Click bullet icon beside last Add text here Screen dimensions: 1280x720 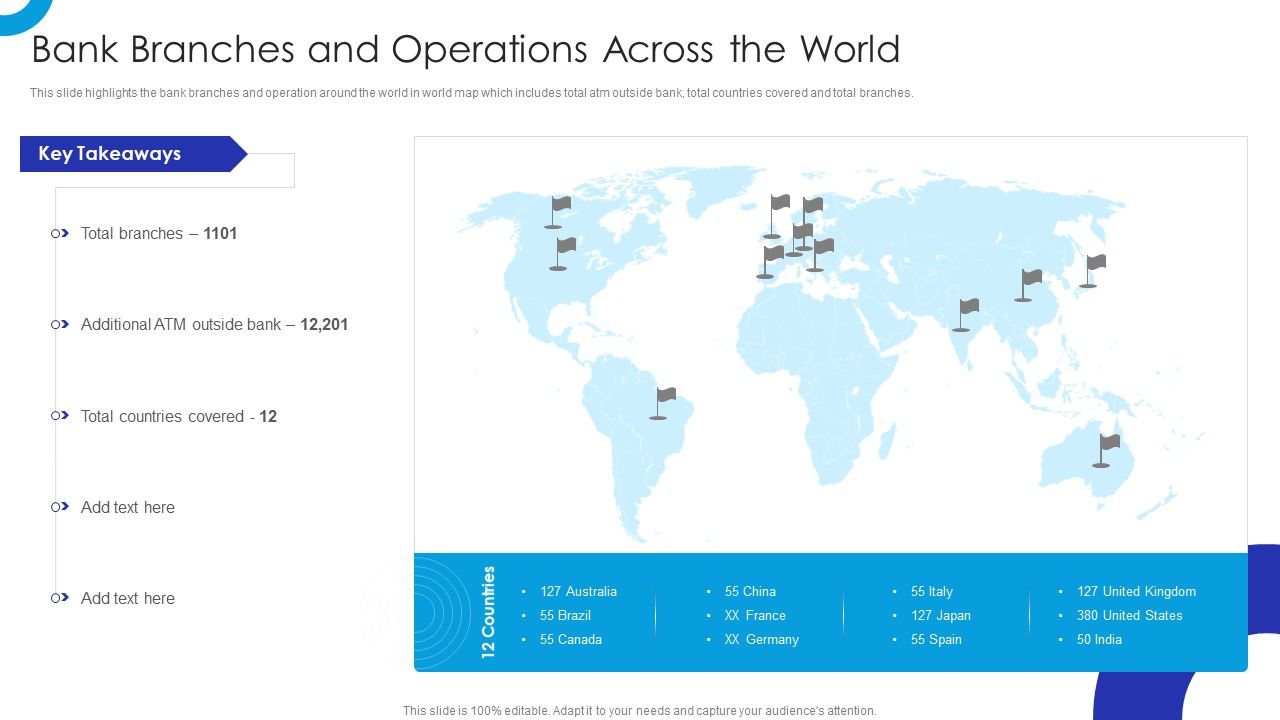(x=60, y=598)
